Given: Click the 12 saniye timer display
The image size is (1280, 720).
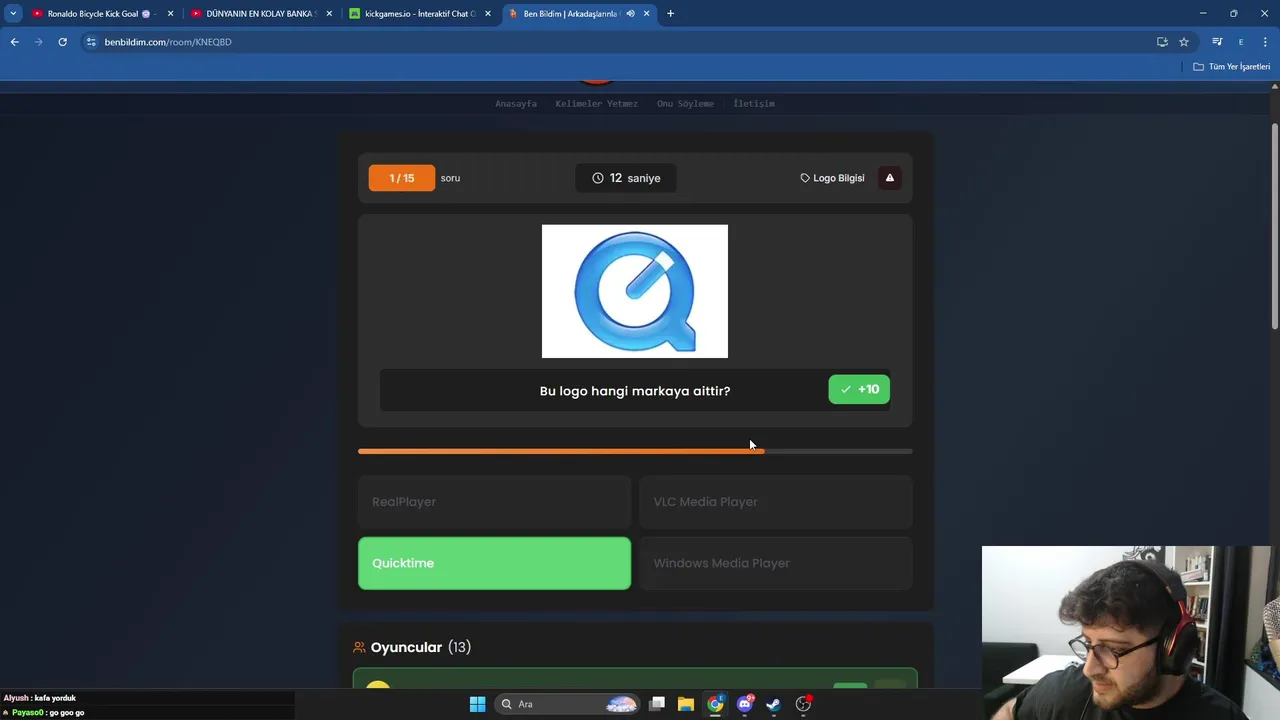Looking at the screenshot, I should point(626,178).
